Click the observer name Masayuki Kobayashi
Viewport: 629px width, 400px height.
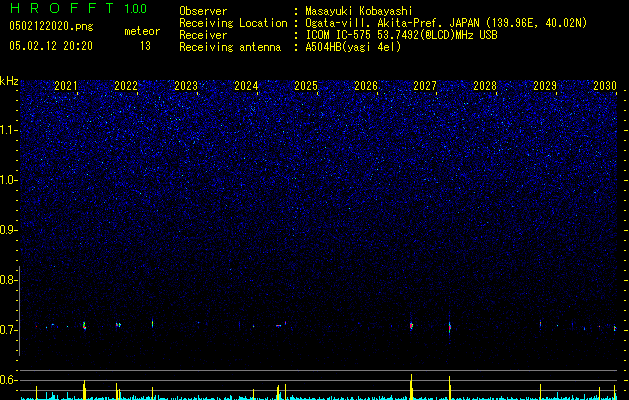[359, 12]
